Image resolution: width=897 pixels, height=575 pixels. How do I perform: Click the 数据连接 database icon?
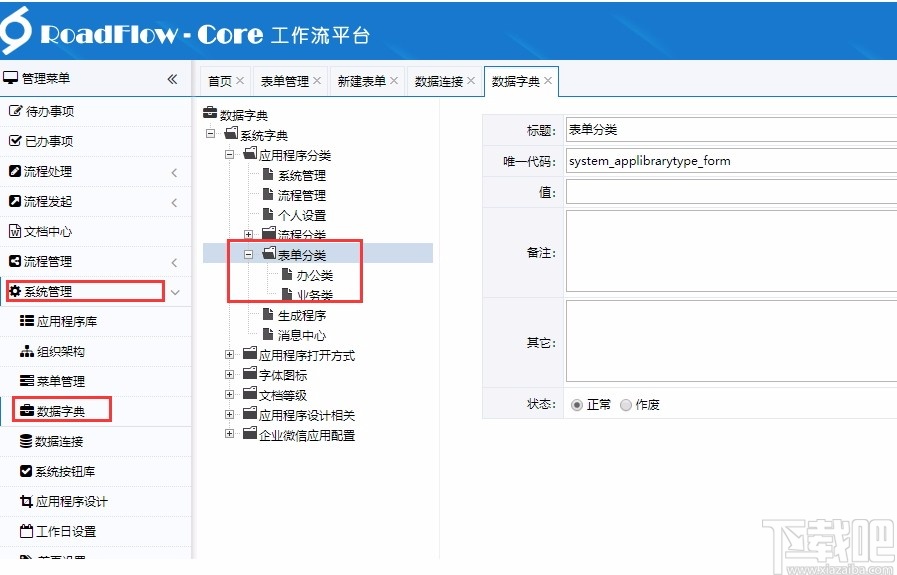(26, 441)
